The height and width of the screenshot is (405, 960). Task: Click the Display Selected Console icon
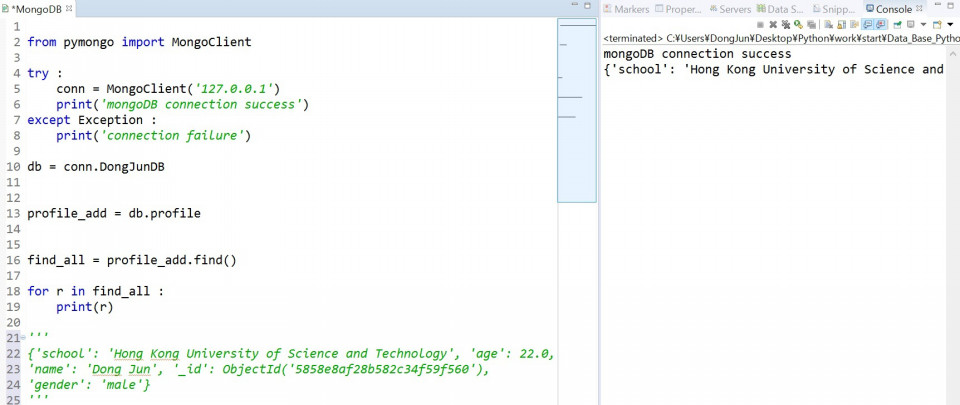pyautogui.click(x=910, y=24)
